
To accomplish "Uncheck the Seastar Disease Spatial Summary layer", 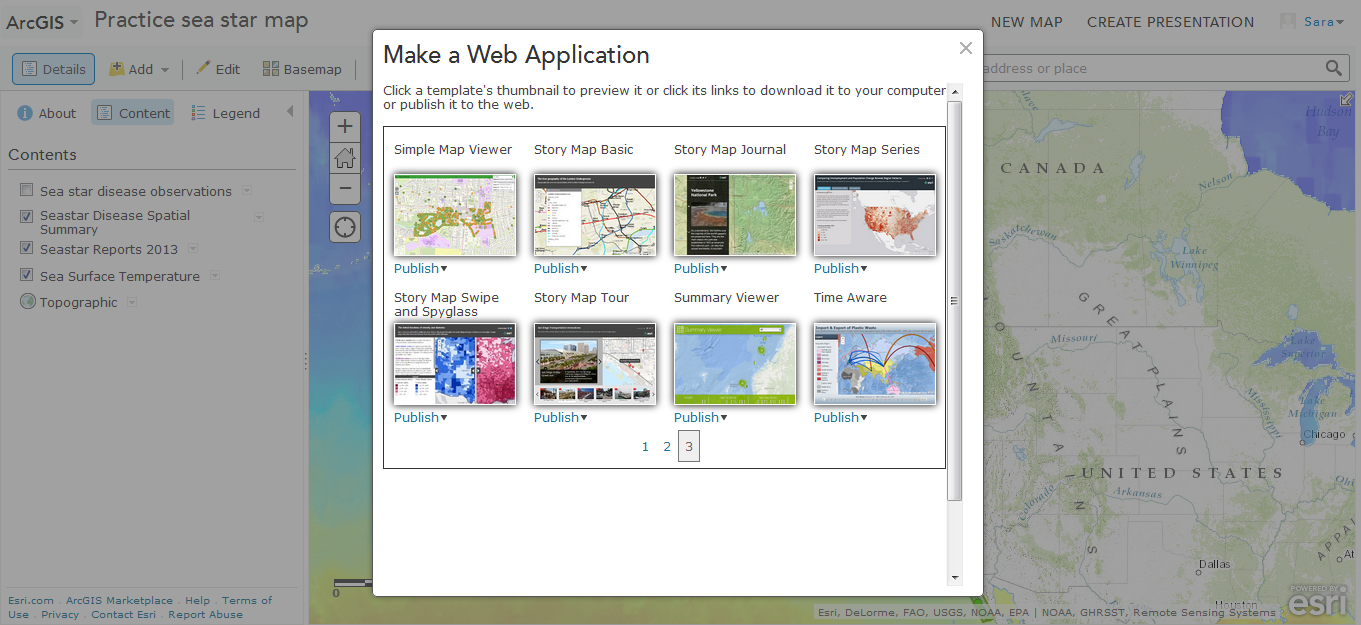I will click(26, 216).
